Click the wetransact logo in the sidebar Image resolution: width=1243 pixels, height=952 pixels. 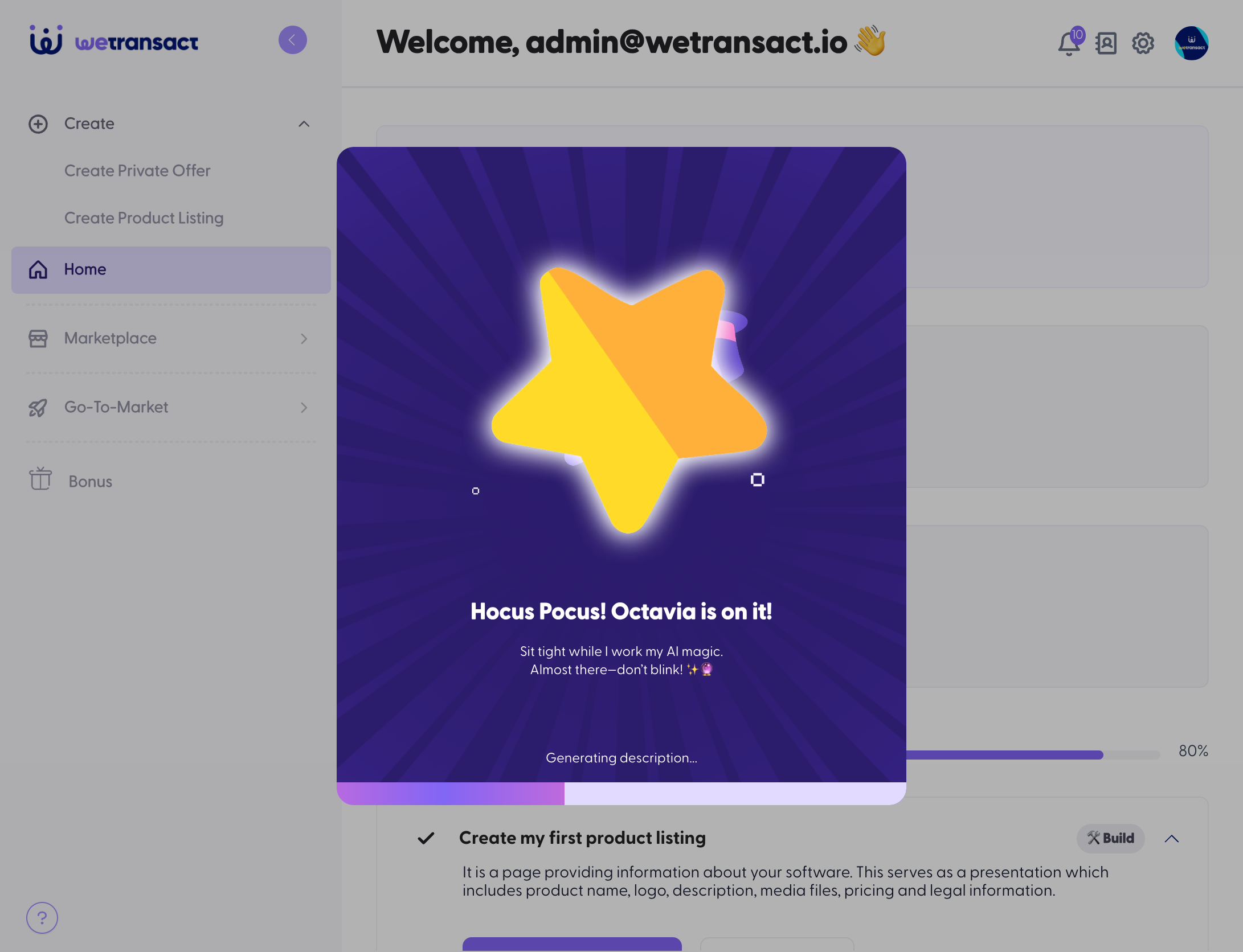point(114,40)
